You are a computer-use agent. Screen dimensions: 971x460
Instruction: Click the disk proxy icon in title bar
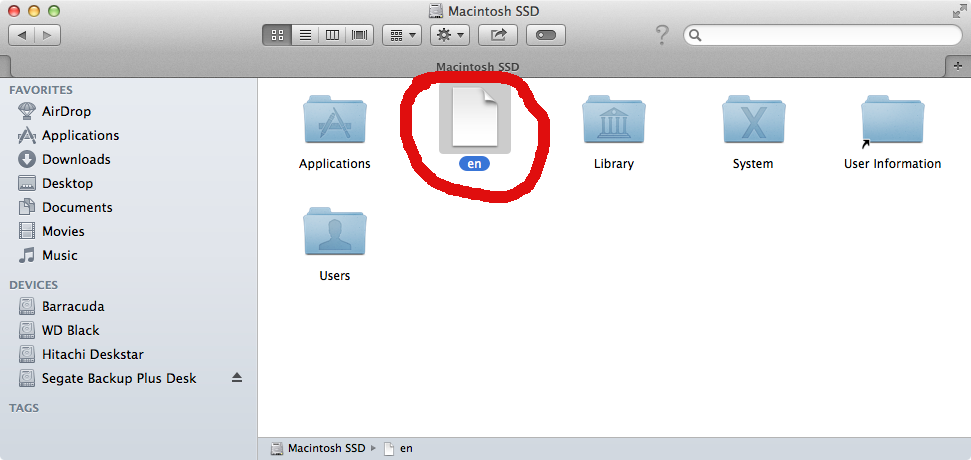click(436, 11)
